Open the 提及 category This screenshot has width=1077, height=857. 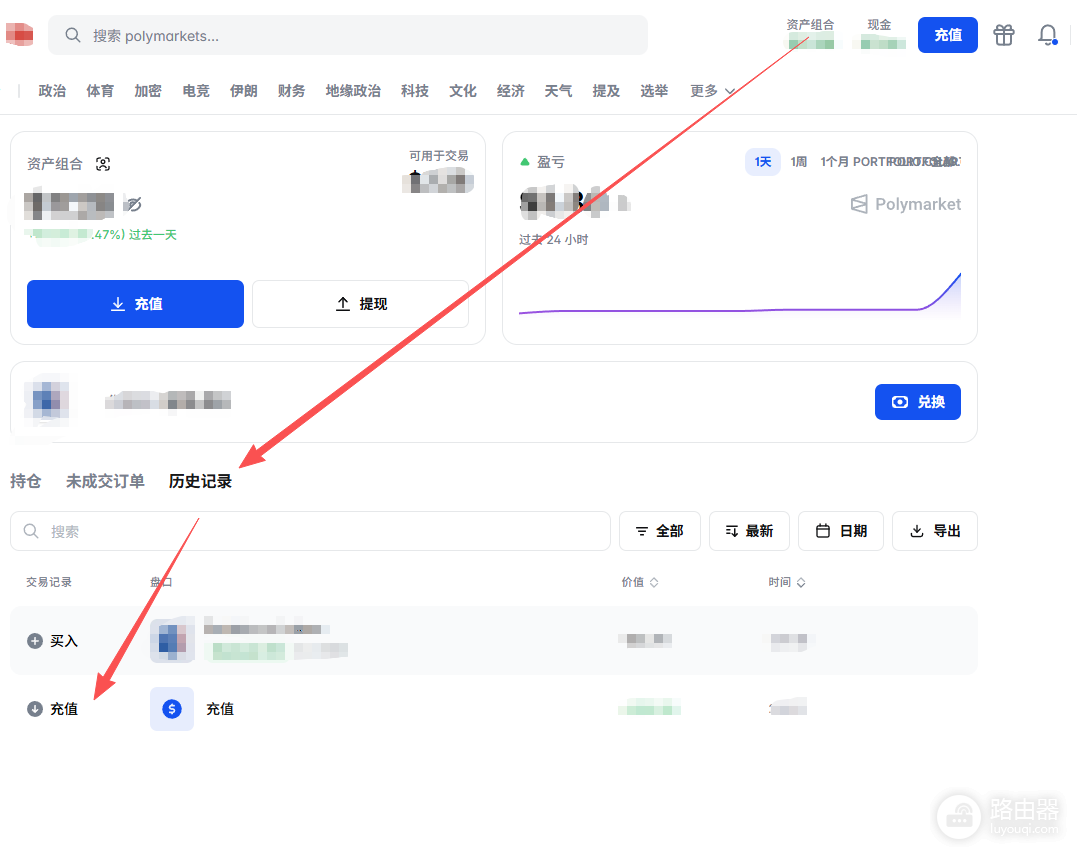click(x=606, y=91)
